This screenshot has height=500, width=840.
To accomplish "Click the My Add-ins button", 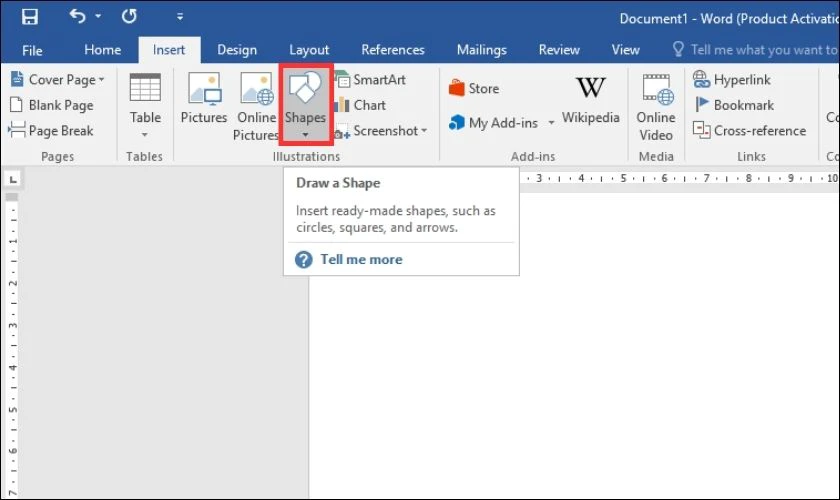I will (x=493, y=123).
